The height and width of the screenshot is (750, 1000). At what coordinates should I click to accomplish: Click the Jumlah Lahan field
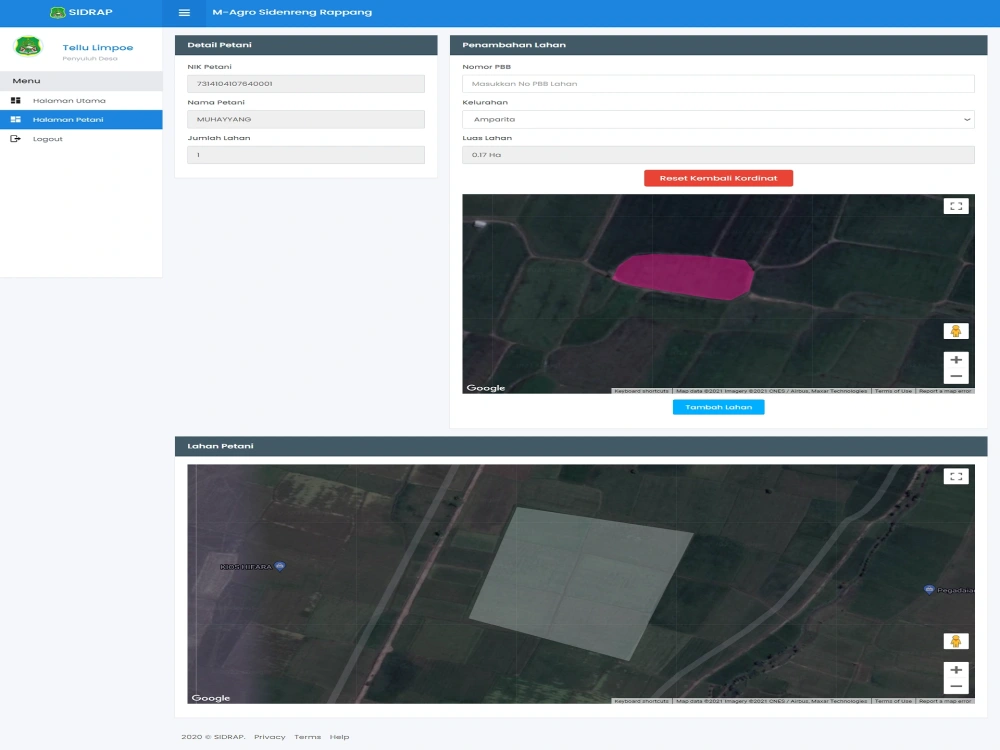click(x=306, y=155)
